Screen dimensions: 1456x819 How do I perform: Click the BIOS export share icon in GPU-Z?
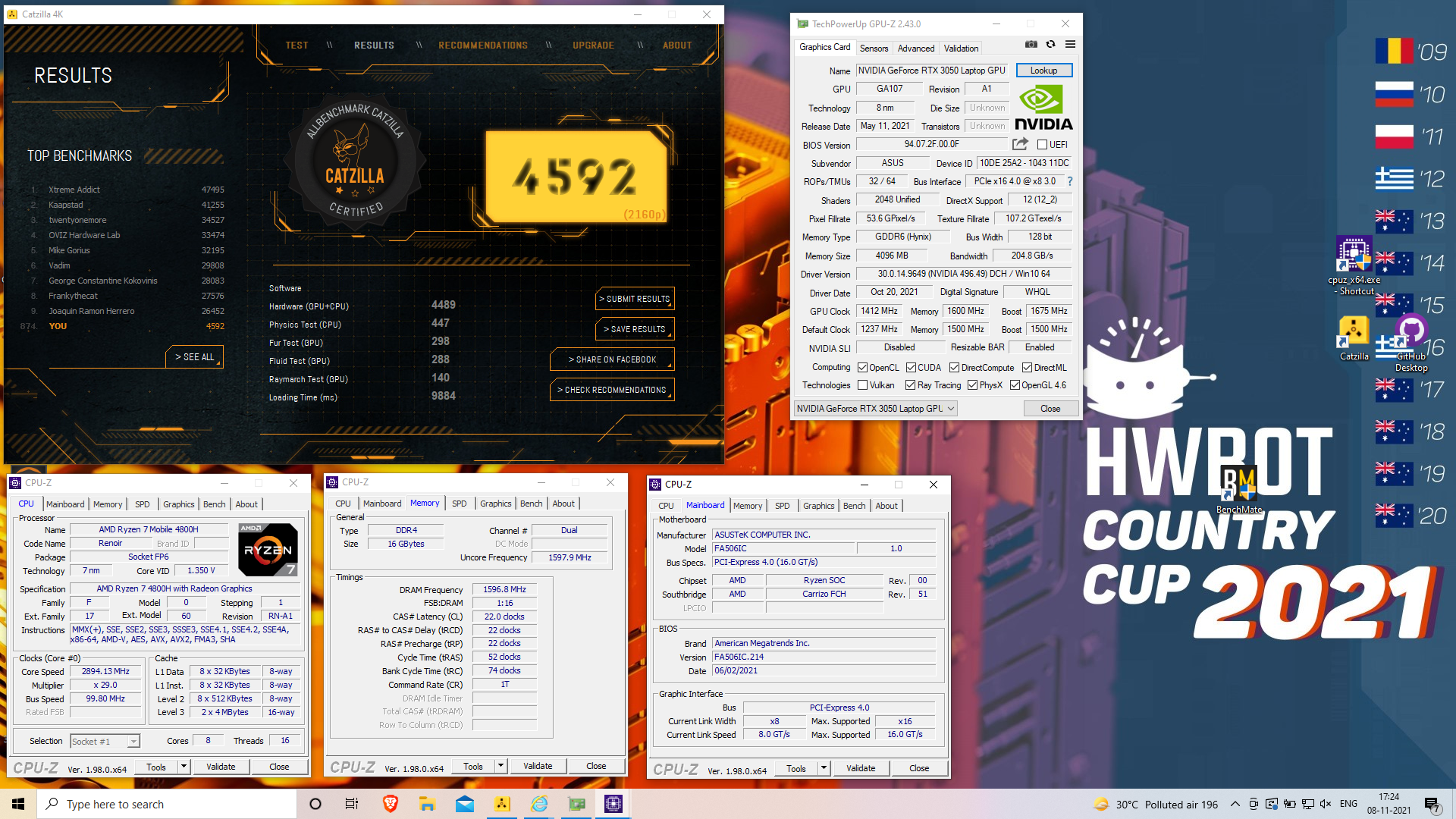coord(1020,144)
